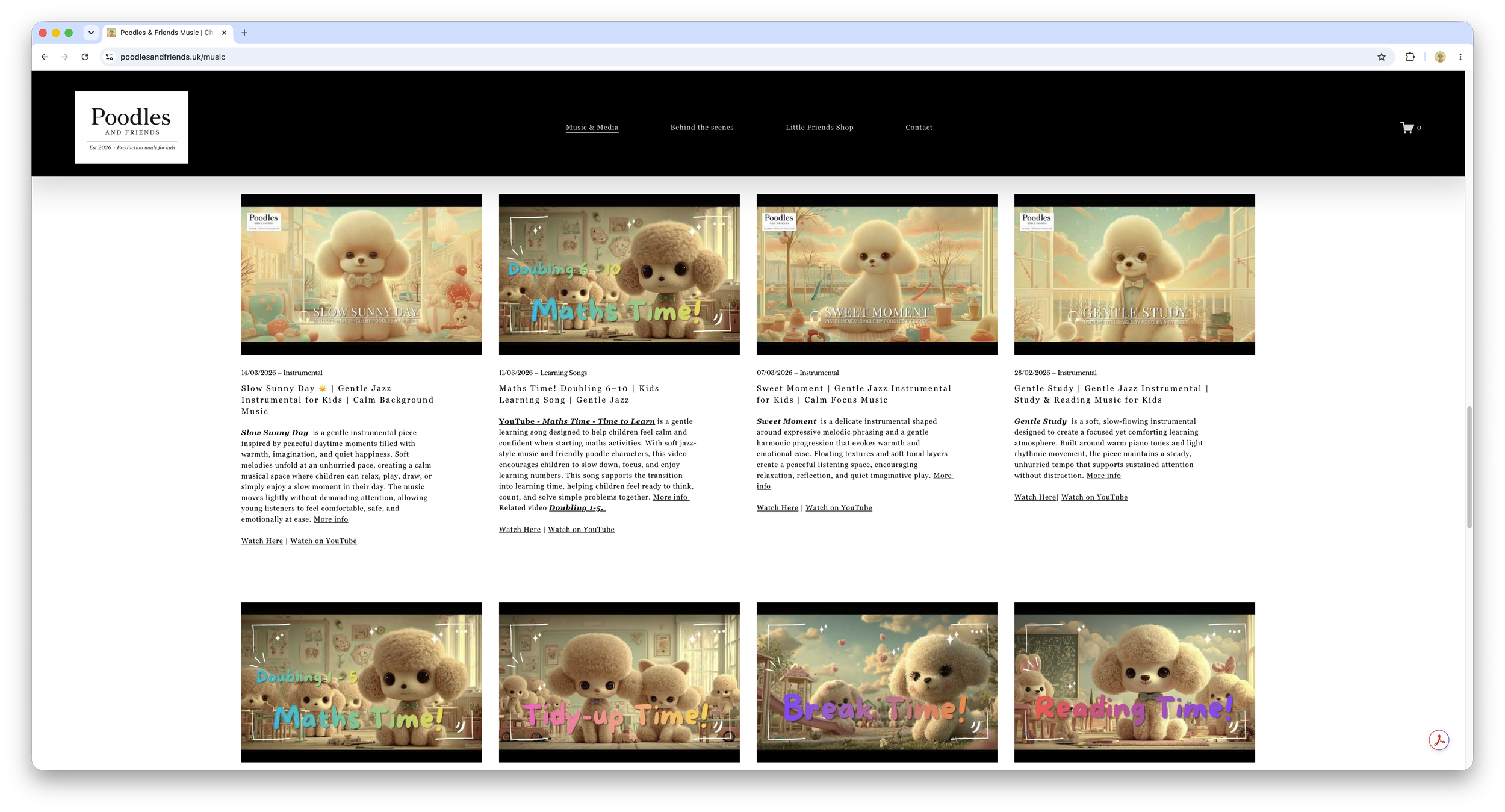This screenshot has width=1505, height=812.
Task: Open the Reading Time thumbnail
Action: pos(1134,682)
